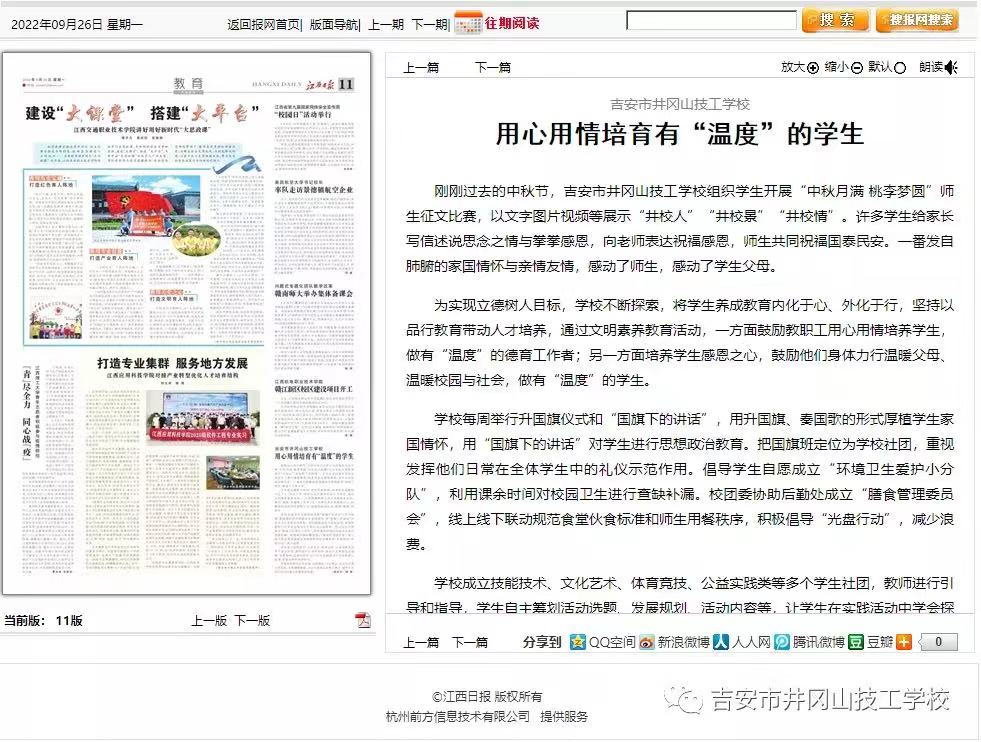Click the calendar icon for past issues
Screen dimensions: 981x742
click(x=467, y=23)
